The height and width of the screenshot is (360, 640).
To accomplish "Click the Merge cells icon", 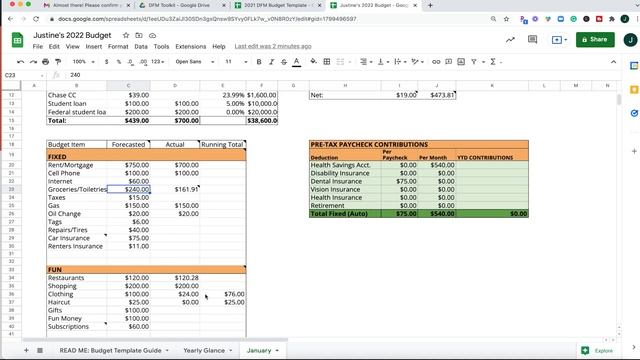I will coord(340,62).
